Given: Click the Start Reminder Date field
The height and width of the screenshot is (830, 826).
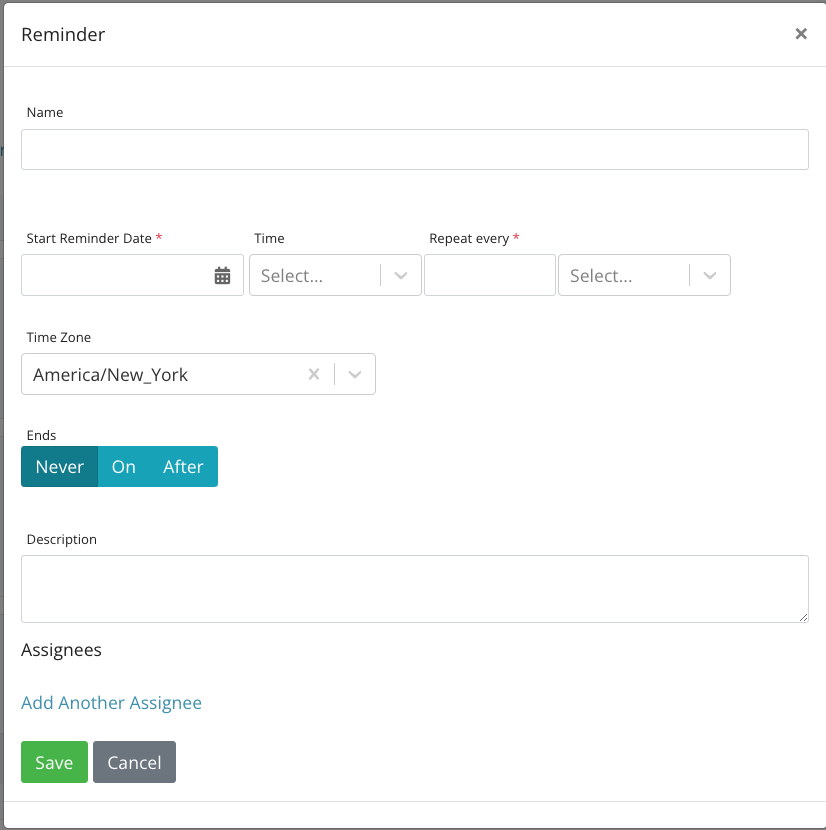Looking at the screenshot, I should pos(115,276).
